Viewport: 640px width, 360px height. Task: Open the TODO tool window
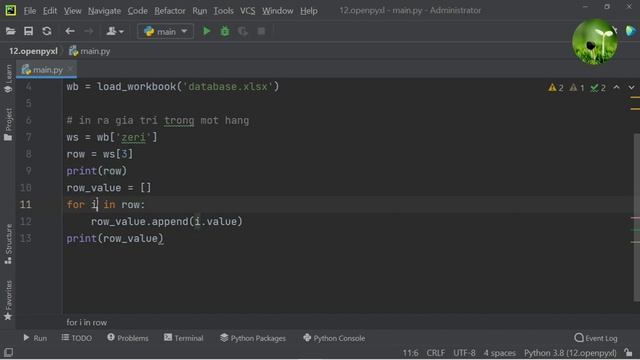tap(77, 338)
